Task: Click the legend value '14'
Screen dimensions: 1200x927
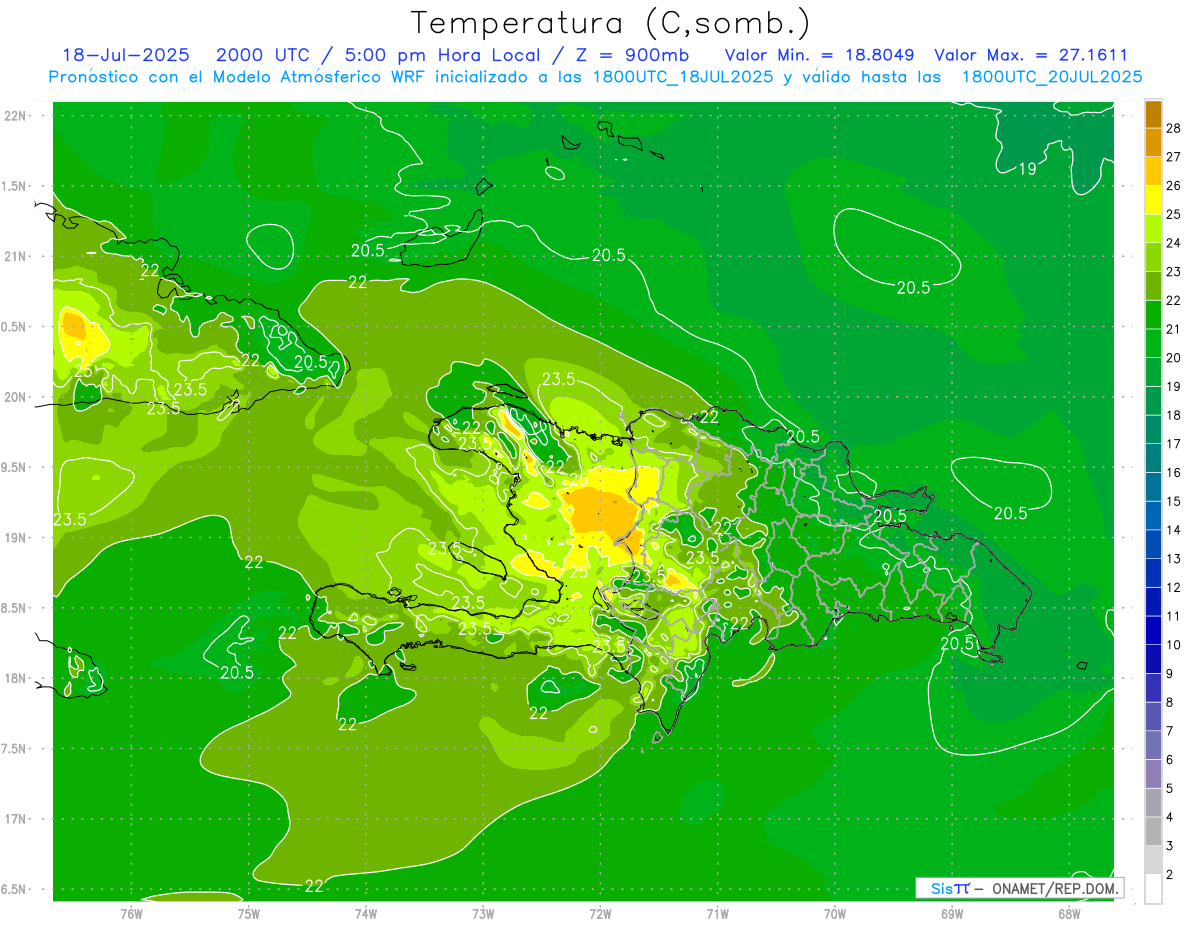Action: point(1174,530)
